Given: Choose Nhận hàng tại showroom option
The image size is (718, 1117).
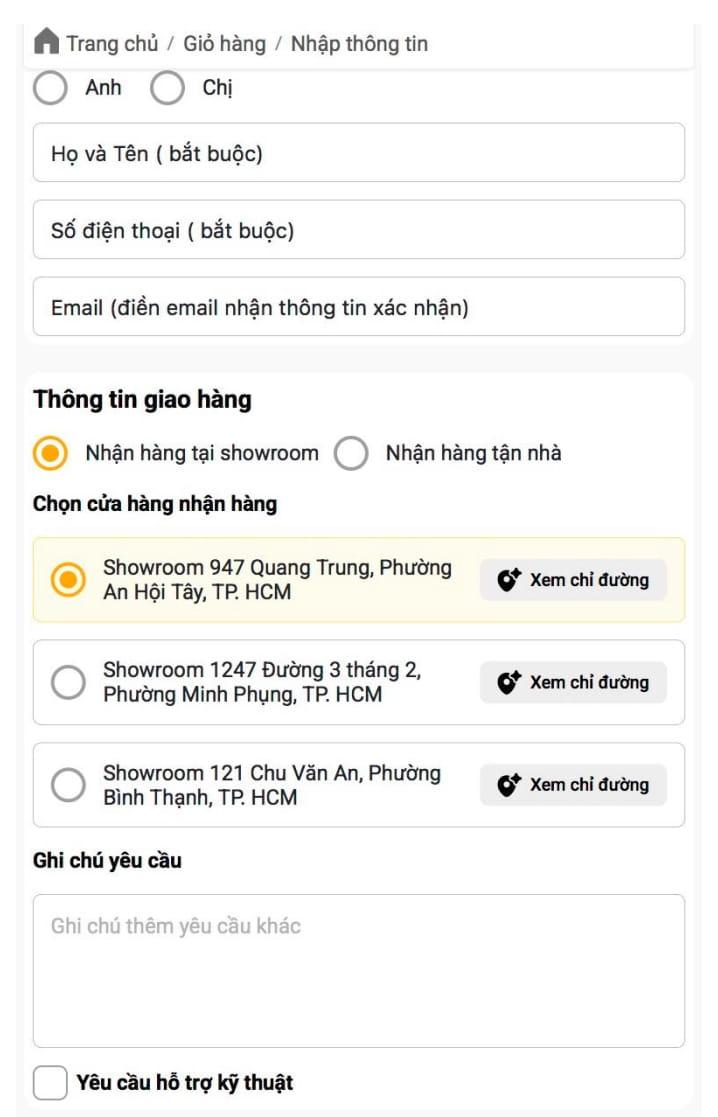Looking at the screenshot, I should pos(51,453).
